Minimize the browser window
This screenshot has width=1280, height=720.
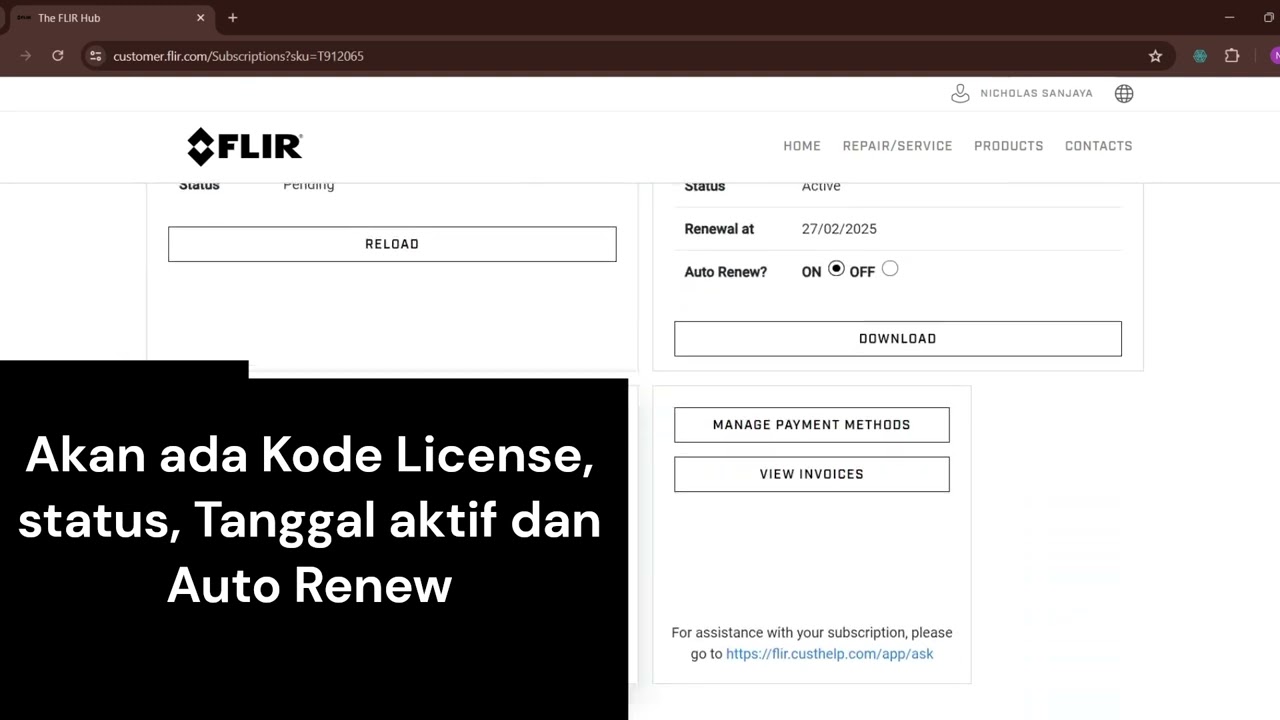coord(1229,18)
